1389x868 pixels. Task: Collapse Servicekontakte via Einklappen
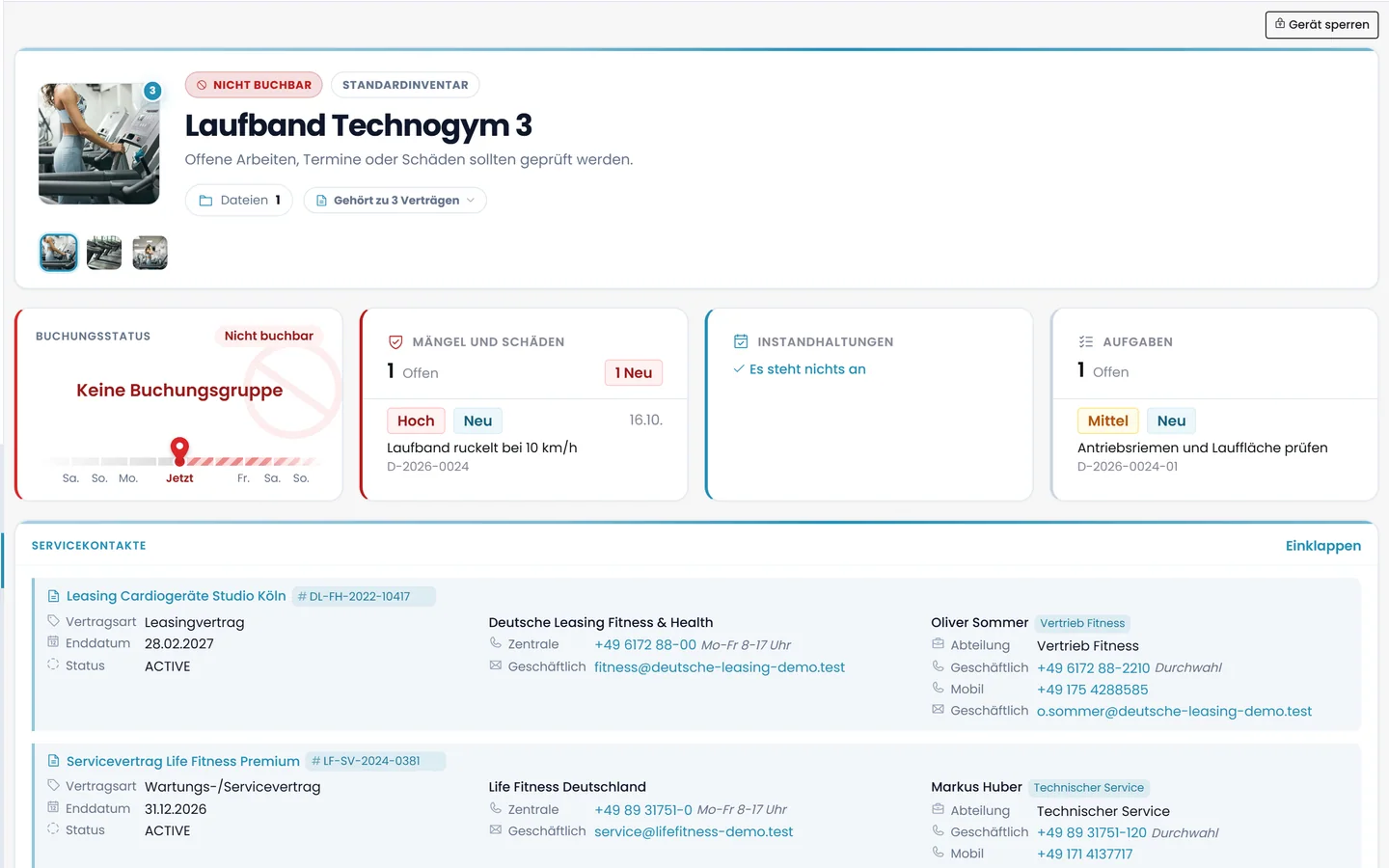1323,546
